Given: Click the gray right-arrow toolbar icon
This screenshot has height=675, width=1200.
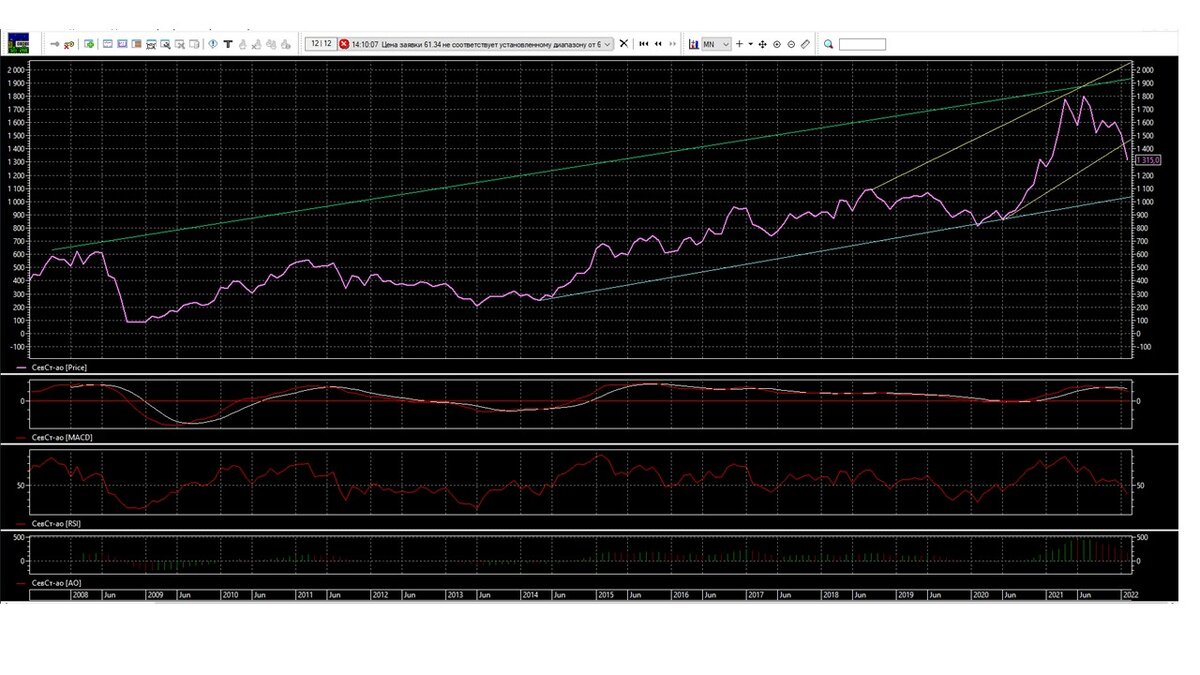Looking at the screenshot, I should tap(55, 44).
